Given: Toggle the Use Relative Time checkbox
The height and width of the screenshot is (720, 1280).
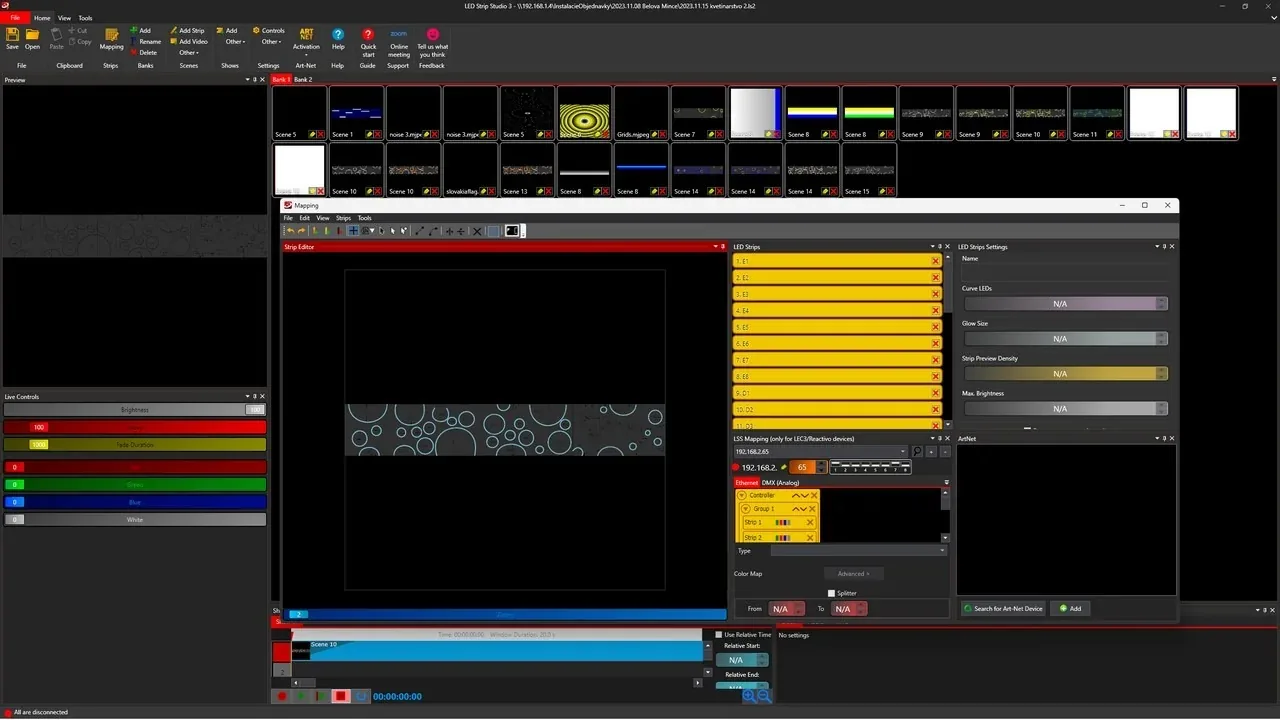Looking at the screenshot, I should pyautogui.click(x=718, y=635).
